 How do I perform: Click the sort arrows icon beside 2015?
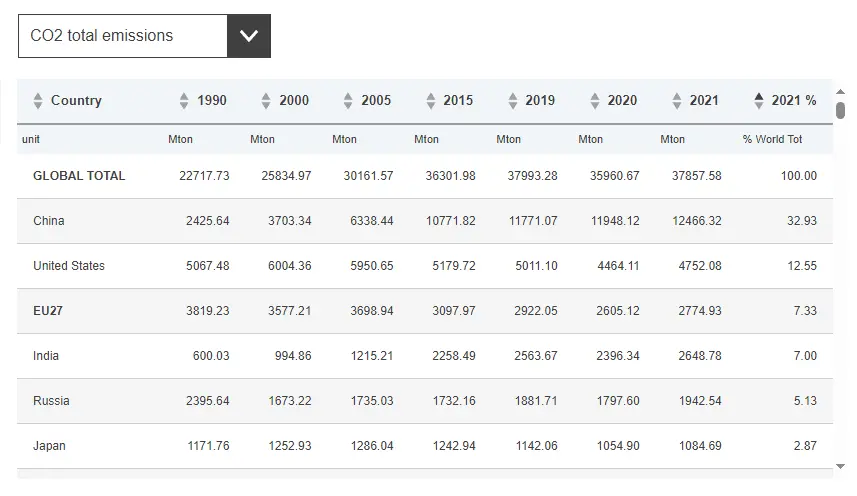click(x=430, y=101)
